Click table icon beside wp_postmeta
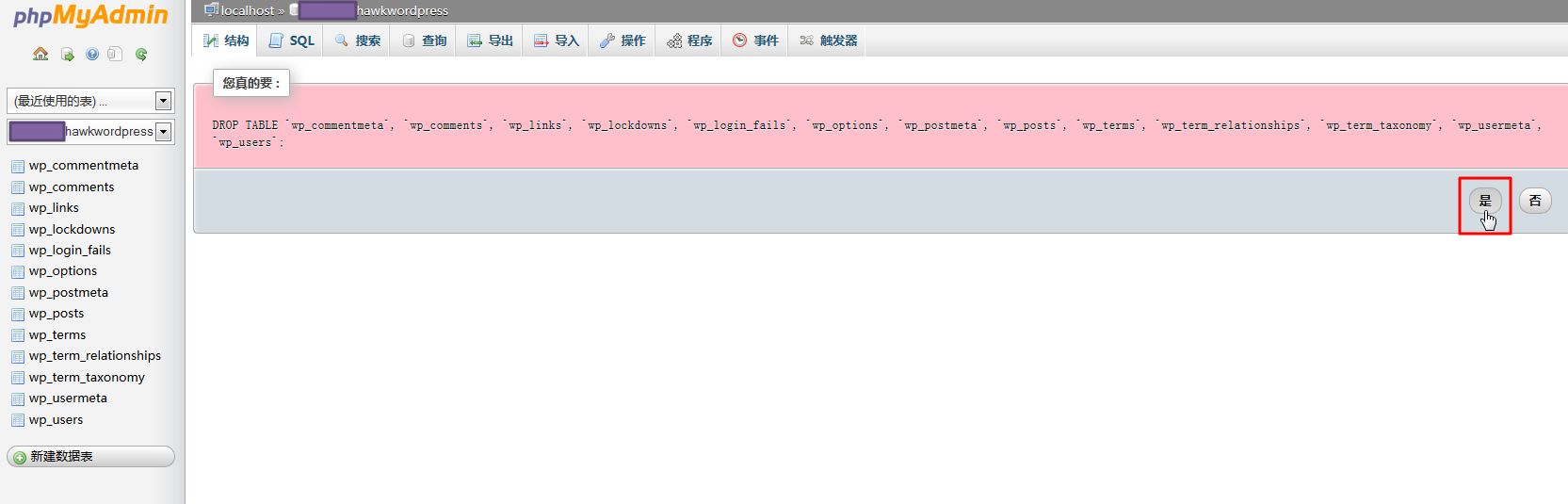1568x504 pixels. click(18, 293)
